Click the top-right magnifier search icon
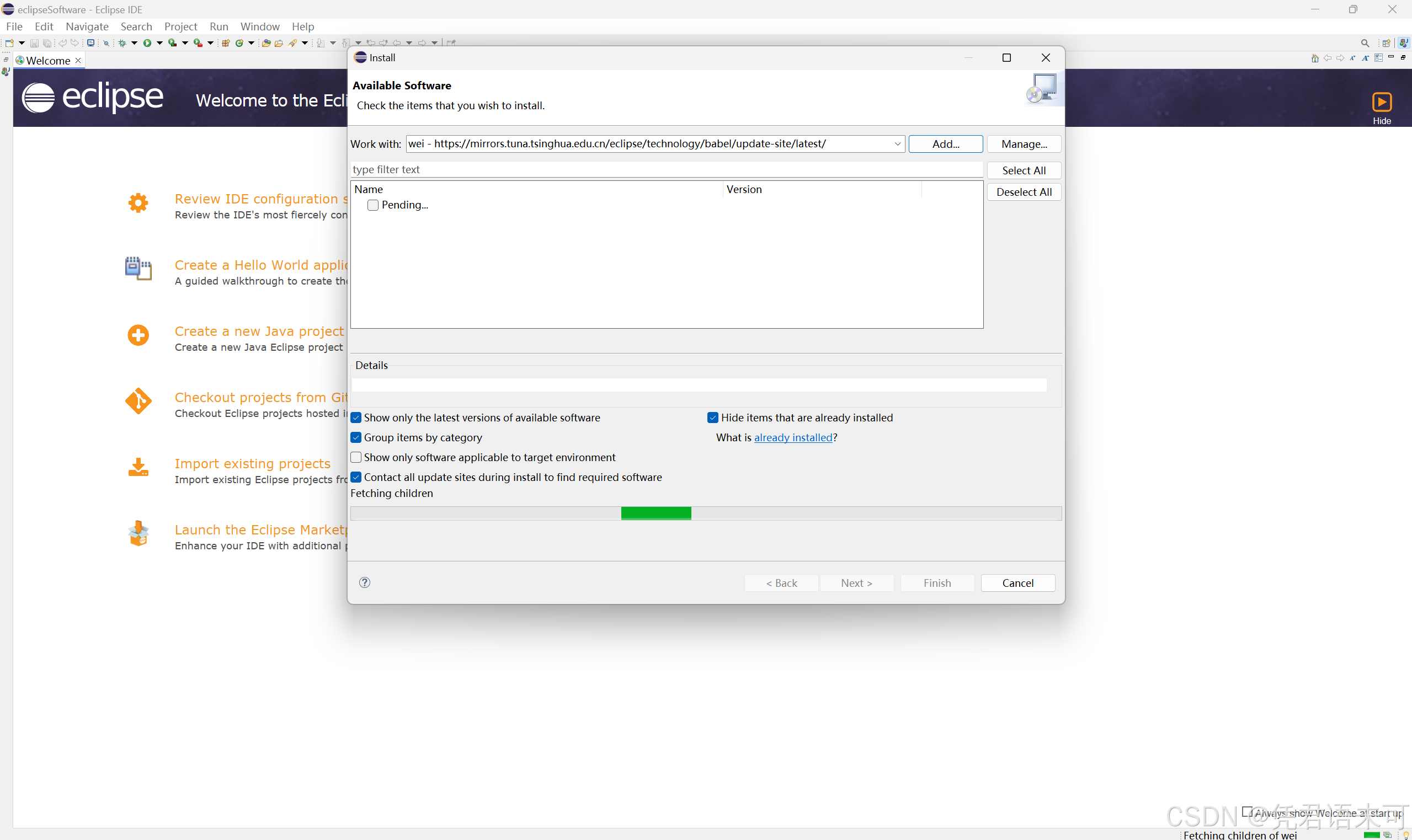 [x=1365, y=43]
